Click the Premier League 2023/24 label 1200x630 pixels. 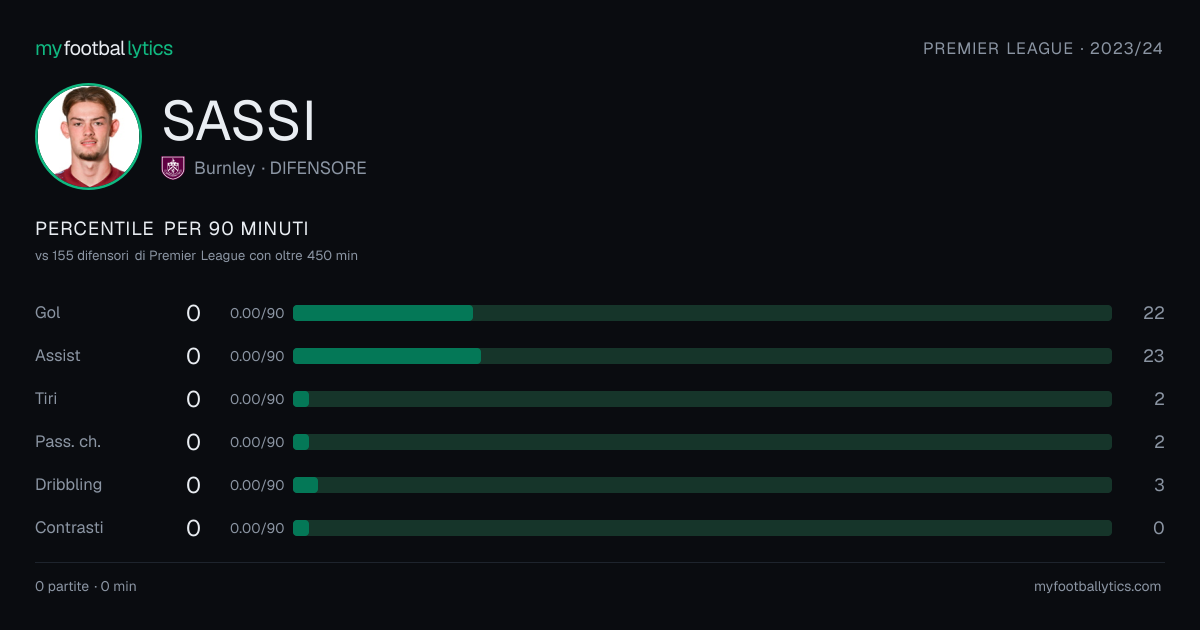tap(1043, 48)
